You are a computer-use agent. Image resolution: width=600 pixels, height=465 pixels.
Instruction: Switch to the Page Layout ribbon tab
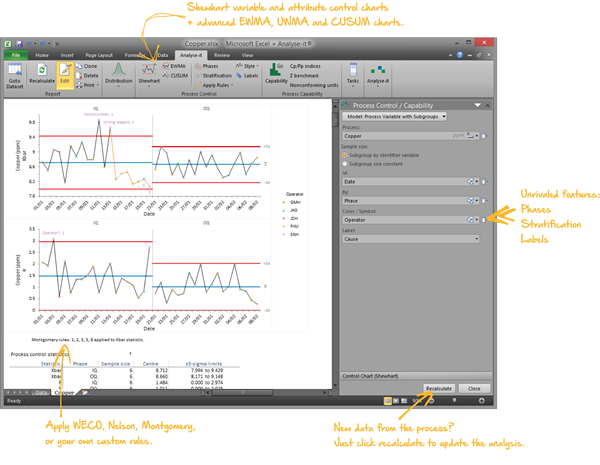click(99, 55)
